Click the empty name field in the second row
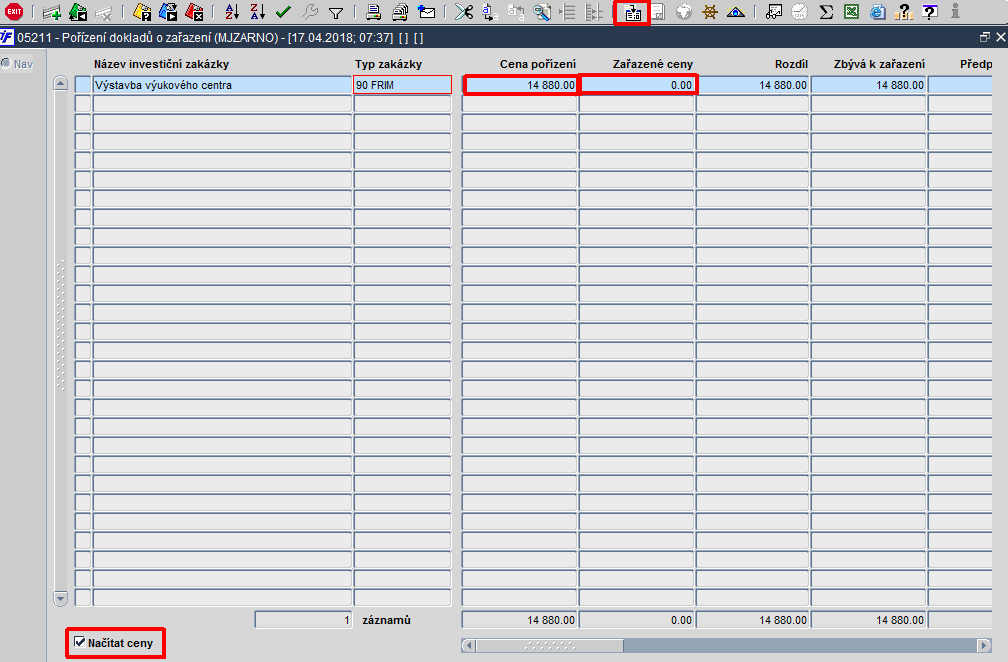Viewport: 1008px width, 662px height. (222, 103)
